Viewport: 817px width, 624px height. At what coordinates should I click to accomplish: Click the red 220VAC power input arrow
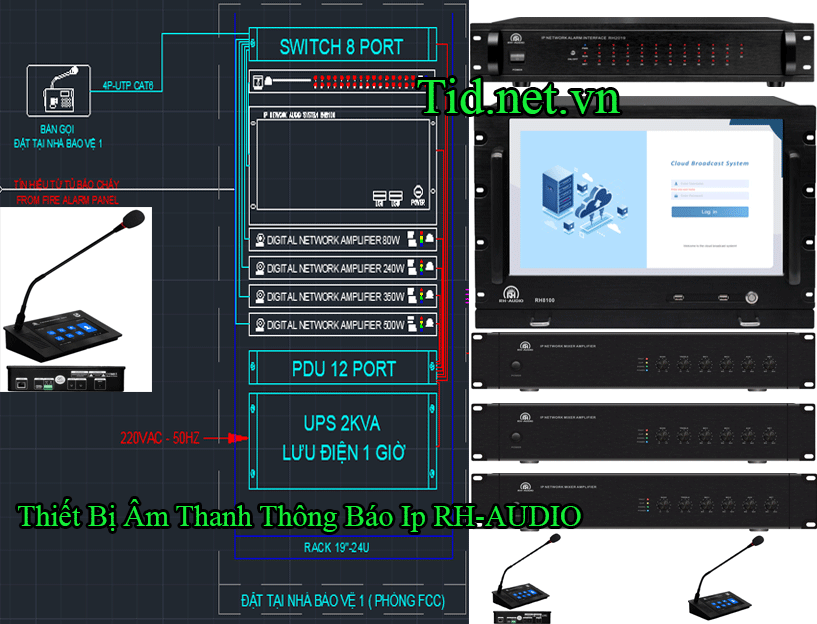[x=238, y=437]
